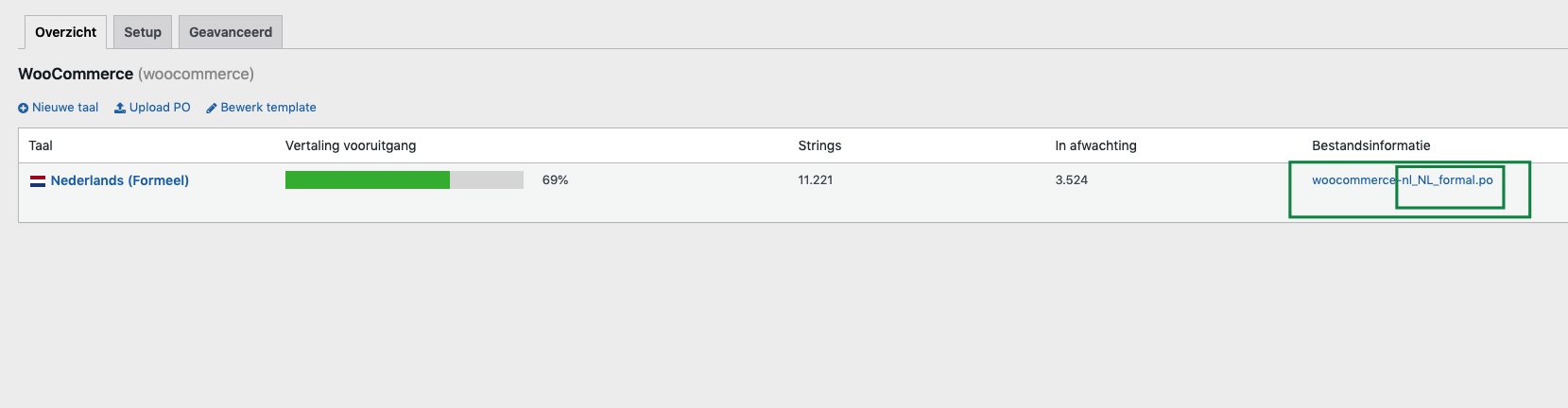Click the In afwachting column header
Viewport: 1568px width, 408px height.
tap(1095, 145)
